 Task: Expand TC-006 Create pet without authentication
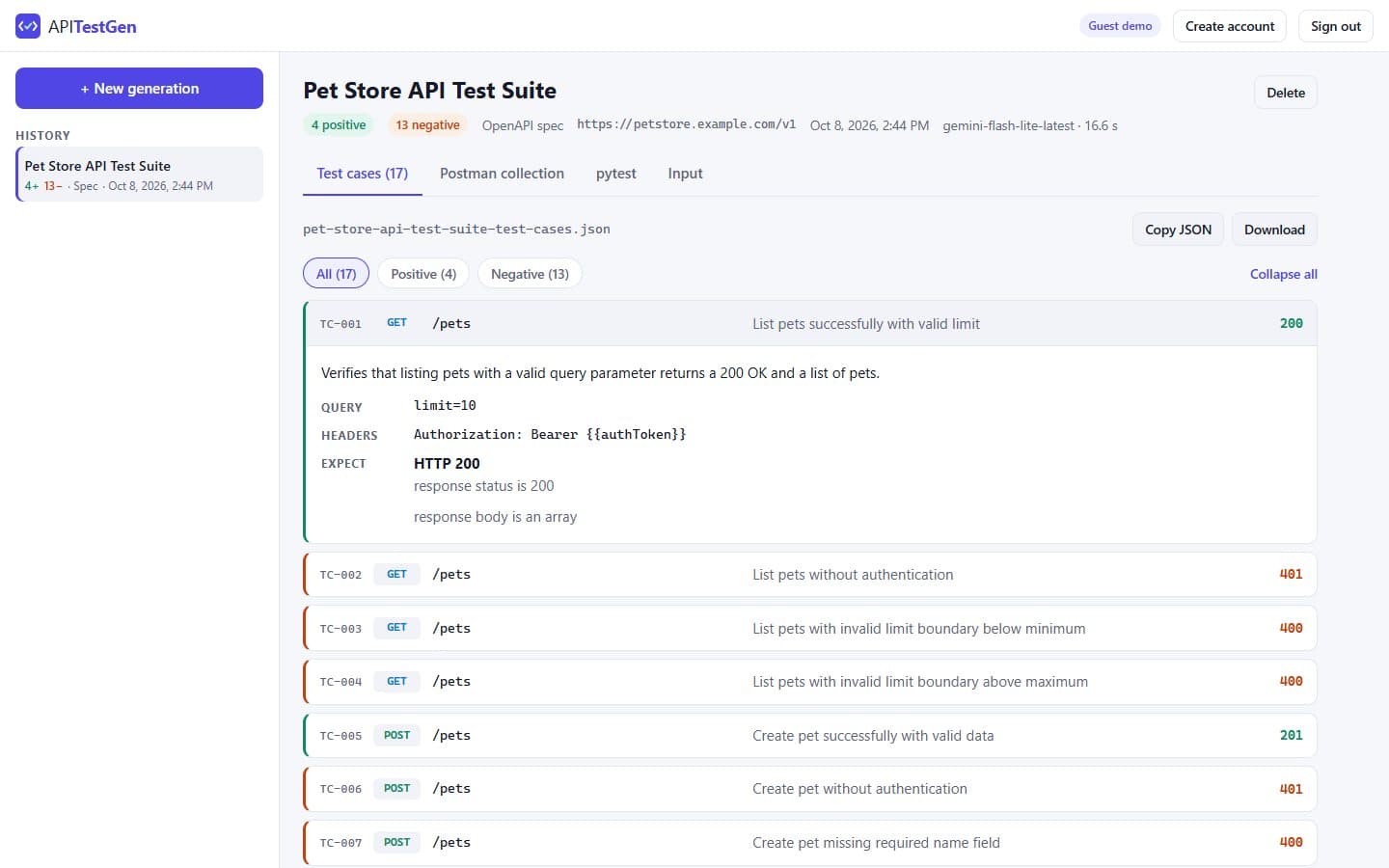[810, 789]
